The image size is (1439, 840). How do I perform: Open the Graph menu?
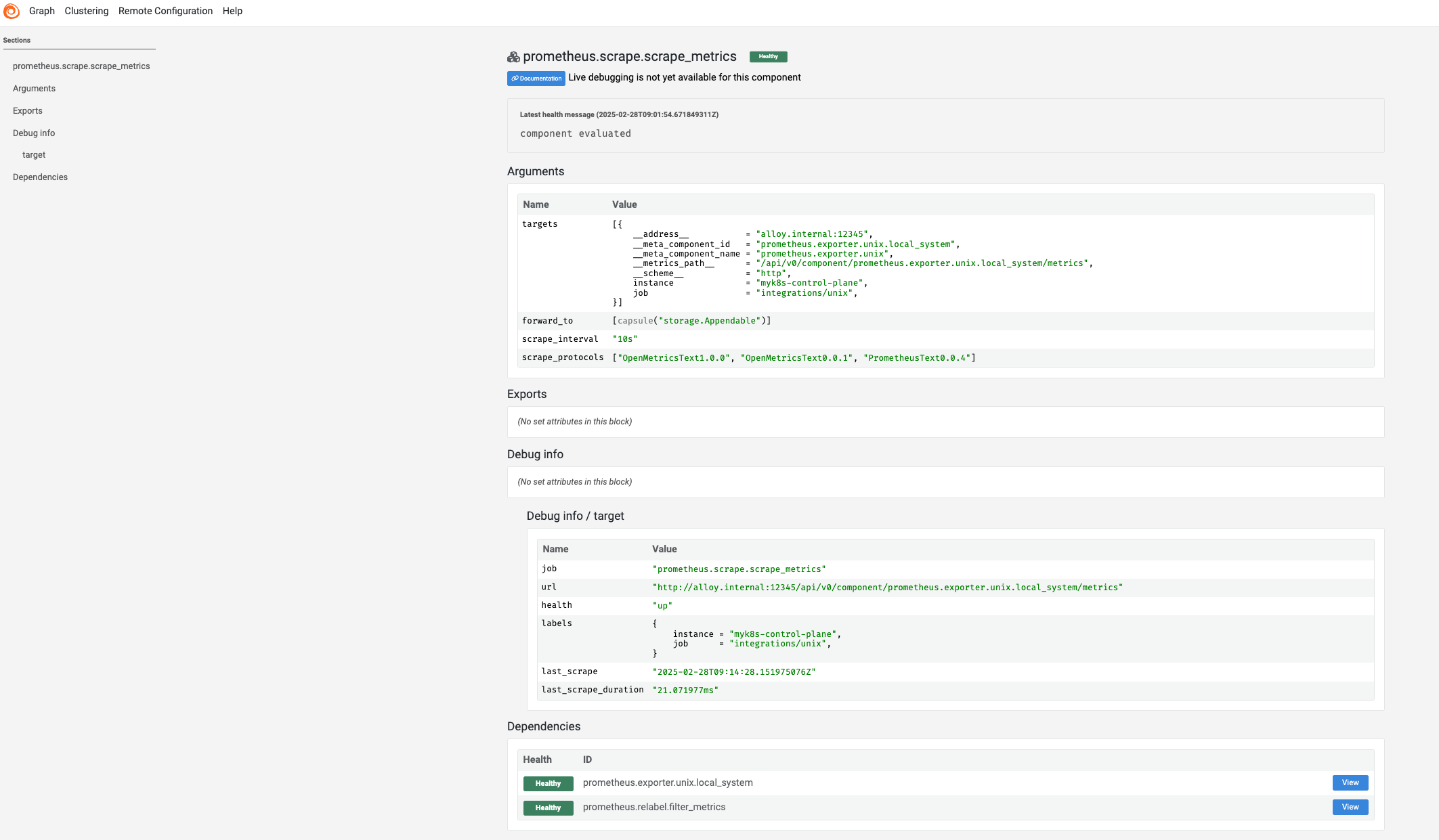click(x=42, y=11)
